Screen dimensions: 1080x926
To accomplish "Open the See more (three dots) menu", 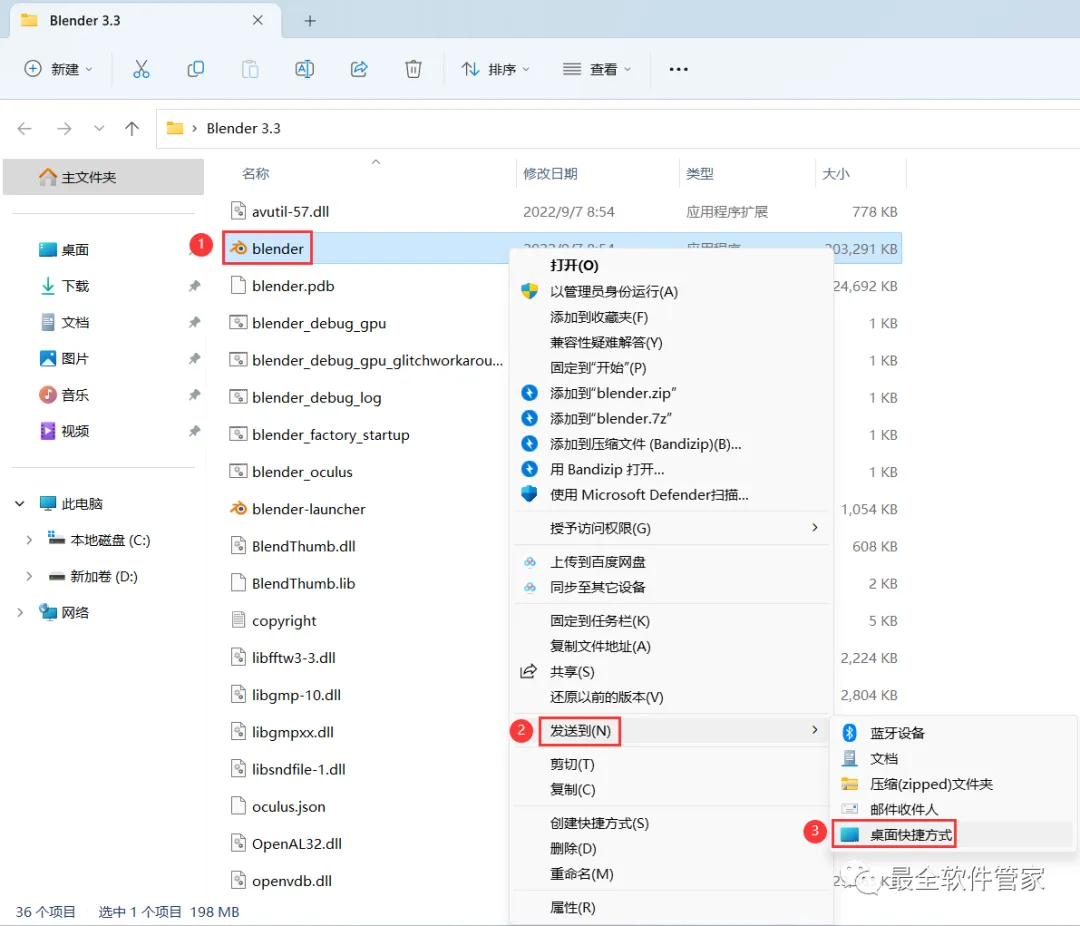I will coord(678,70).
